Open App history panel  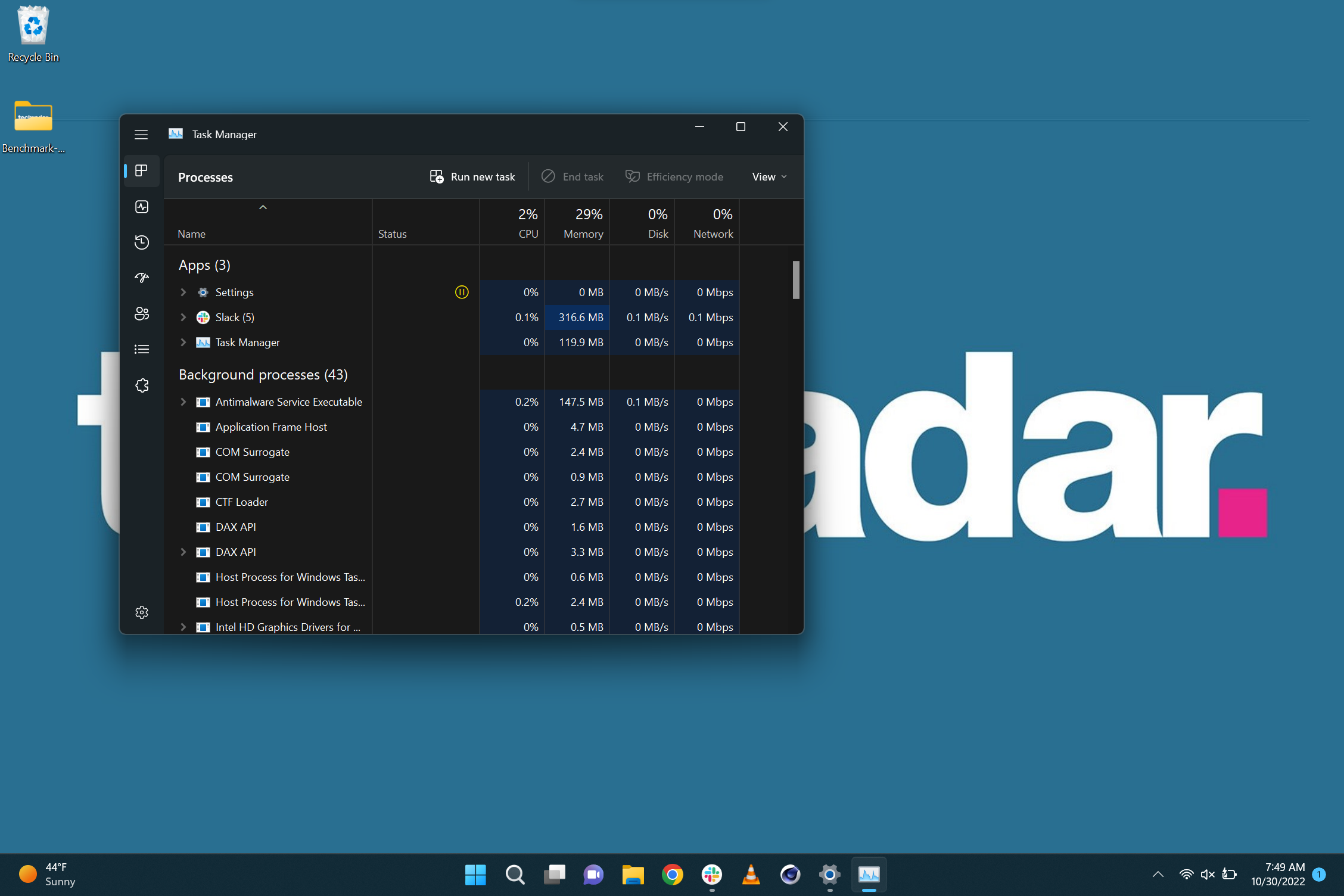click(141, 243)
